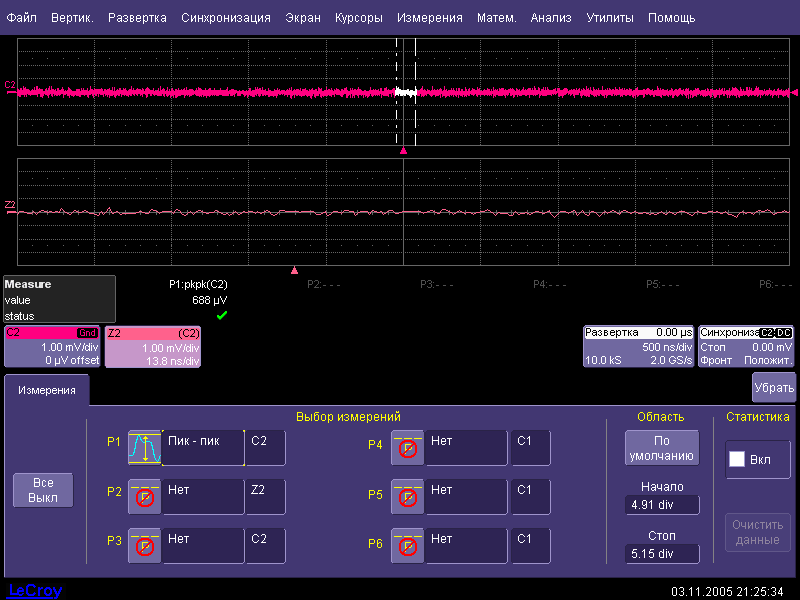Click the P5 disabled measurement icon
The image size is (800, 600).
(408, 497)
